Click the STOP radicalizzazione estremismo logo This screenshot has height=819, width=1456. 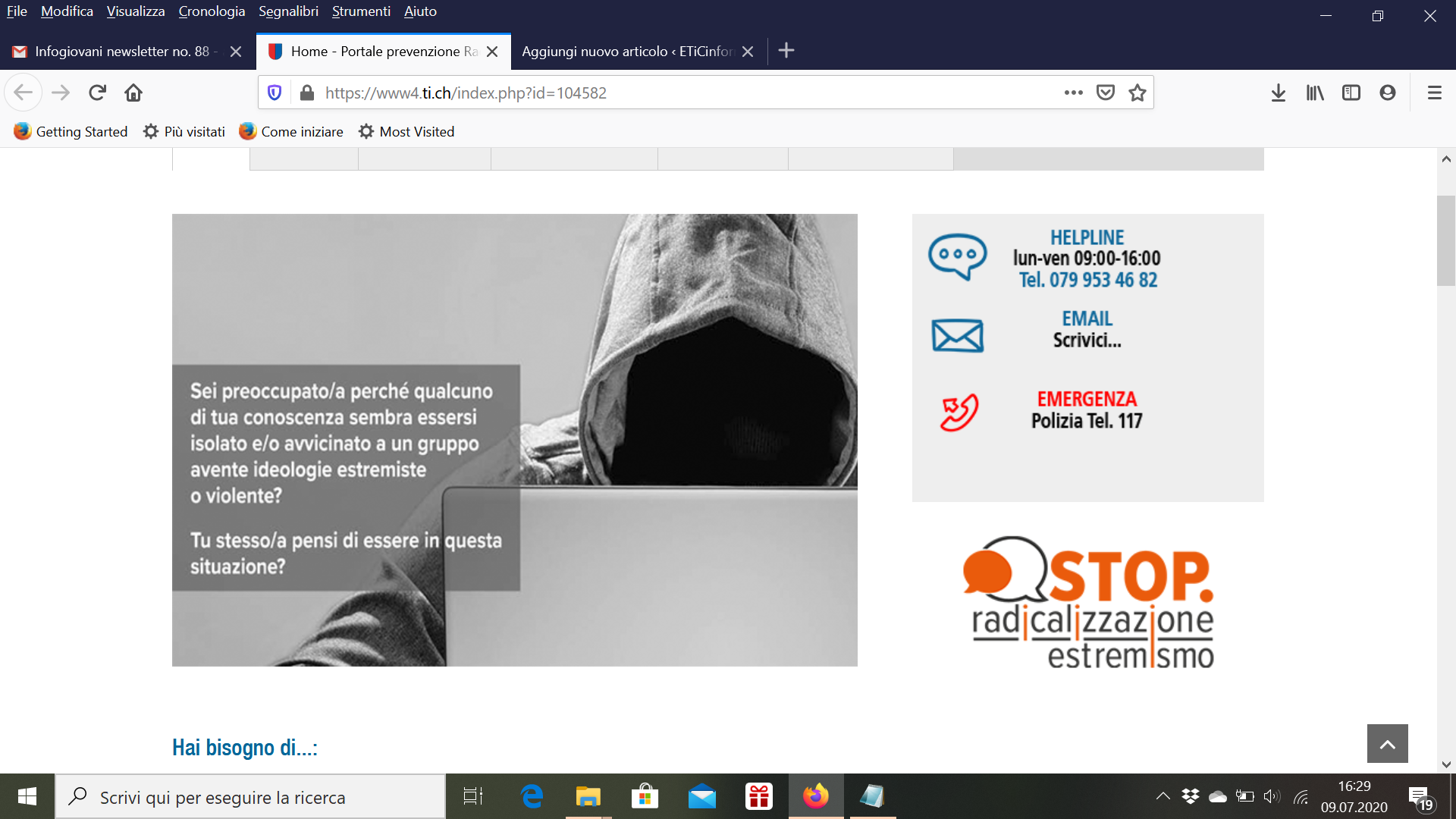click(x=1088, y=603)
